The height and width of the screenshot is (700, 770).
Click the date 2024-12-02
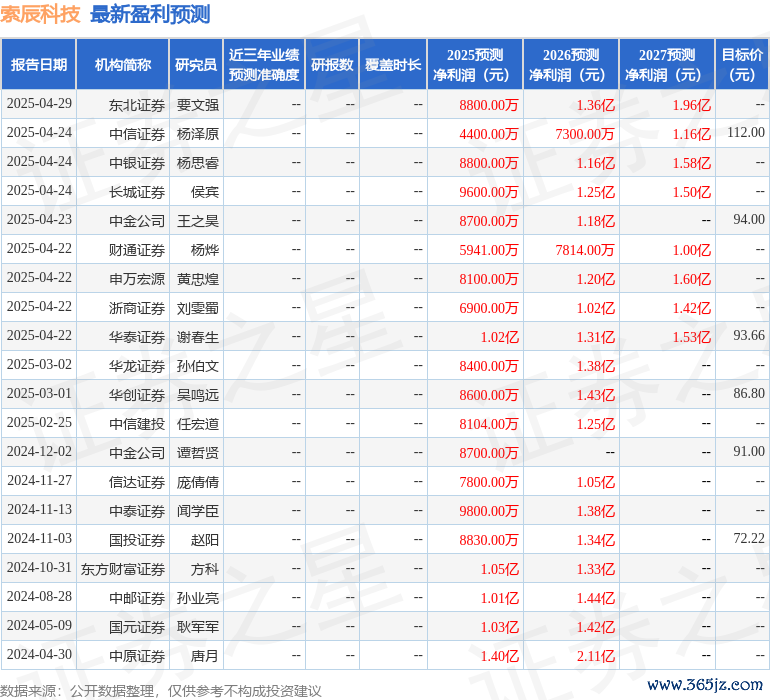pyautogui.click(x=39, y=451)
